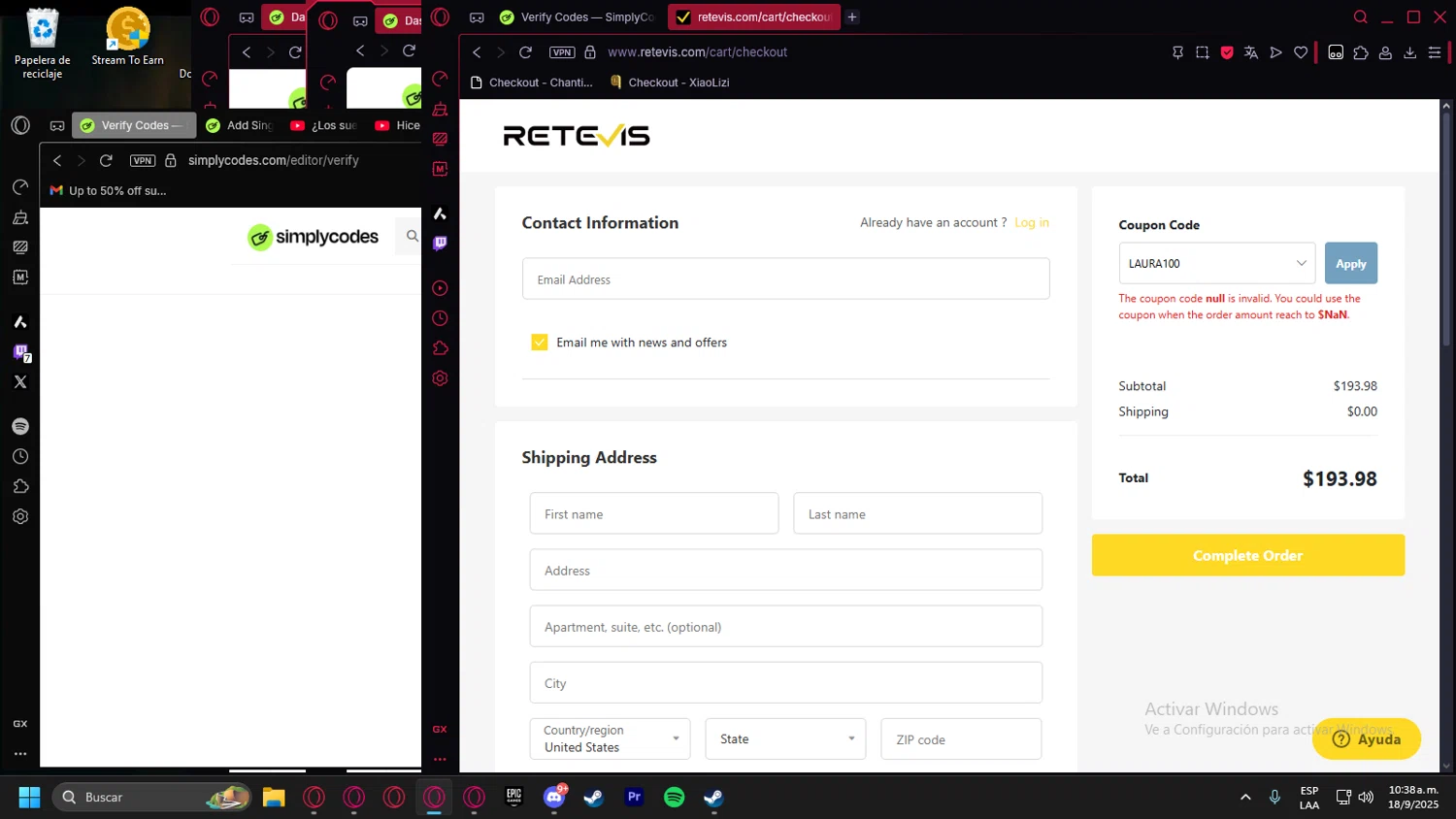
Task: Open Discord from the taskbar
Action: (555, 797)
